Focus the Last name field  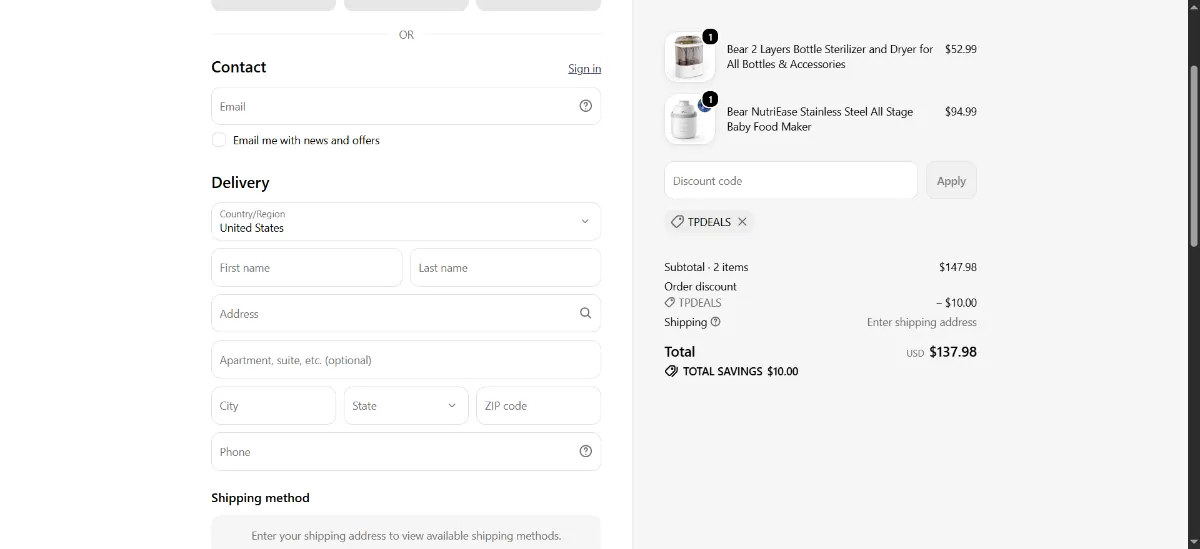(505, 267)
